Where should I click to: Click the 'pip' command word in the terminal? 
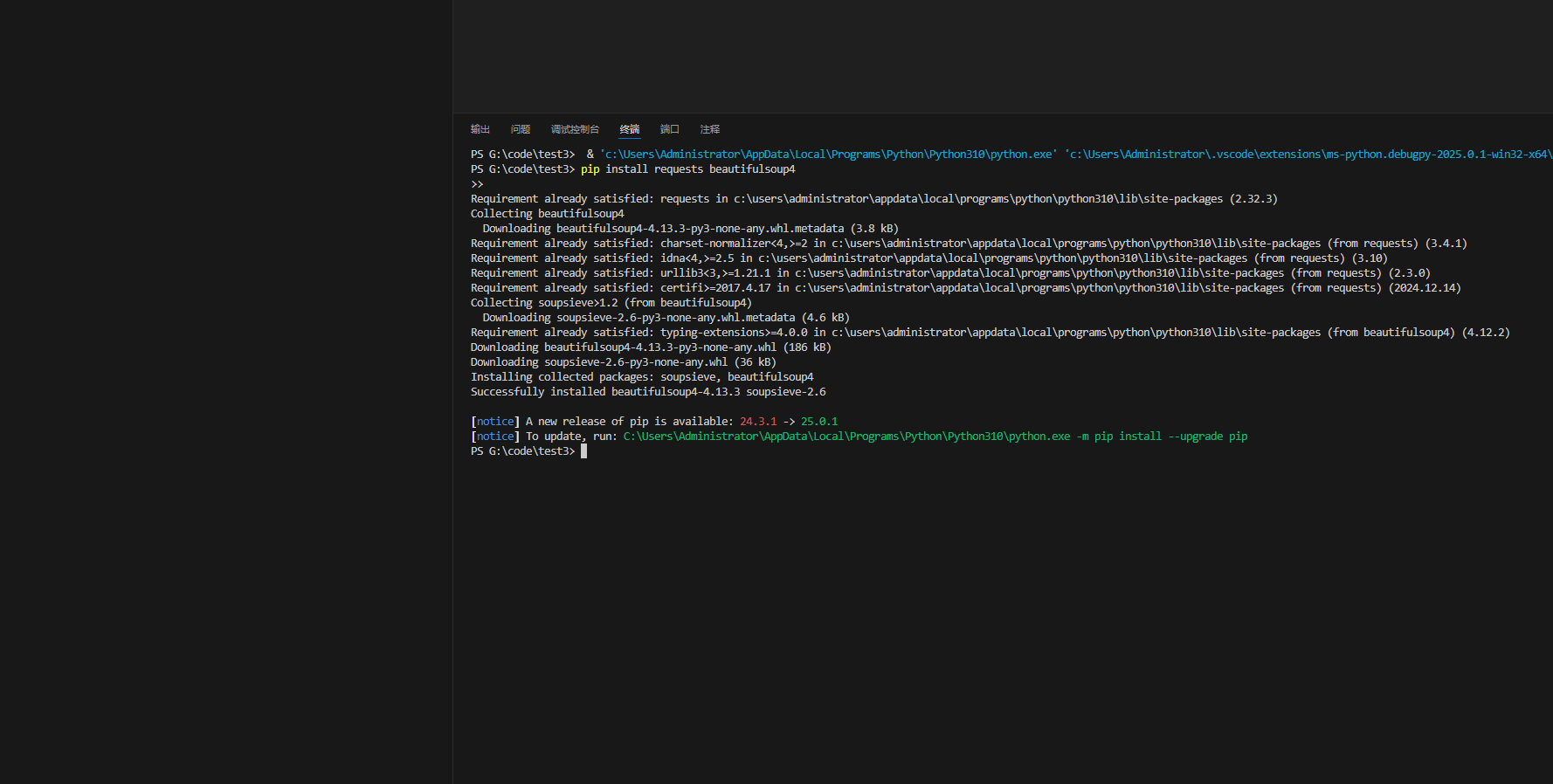pyautogui.click(x=590, y=169)
